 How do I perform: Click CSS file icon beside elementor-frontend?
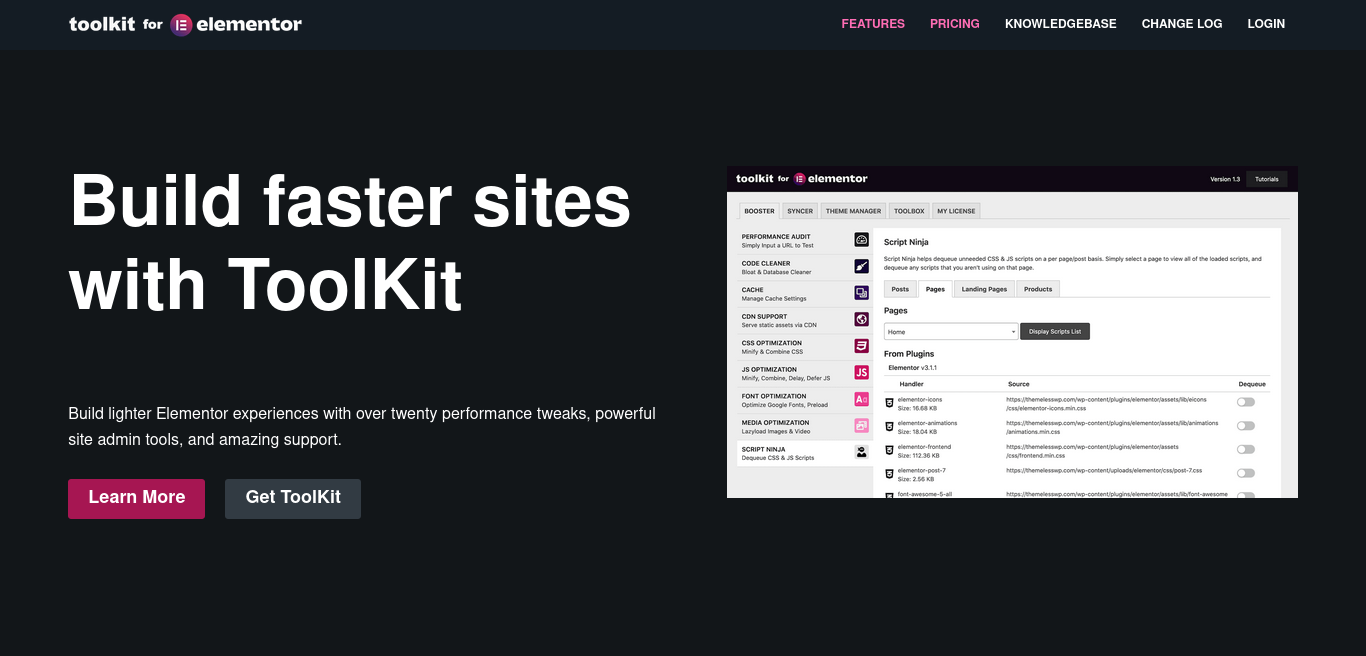(x=889, y=449)
